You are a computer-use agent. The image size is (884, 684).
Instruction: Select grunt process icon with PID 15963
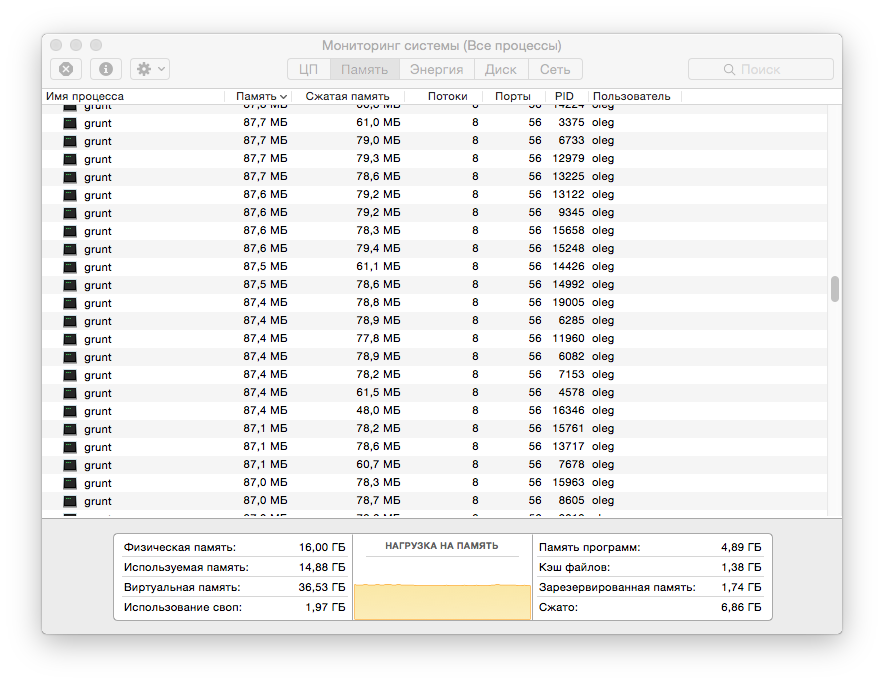coord(70,484)
